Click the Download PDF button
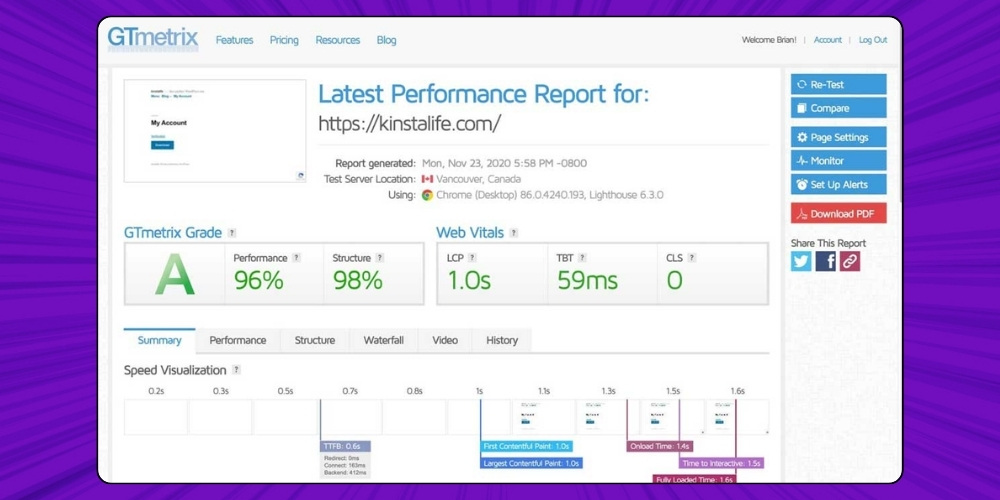The width and height of the screenshot is (1000, 500). (x=838, y=213)
